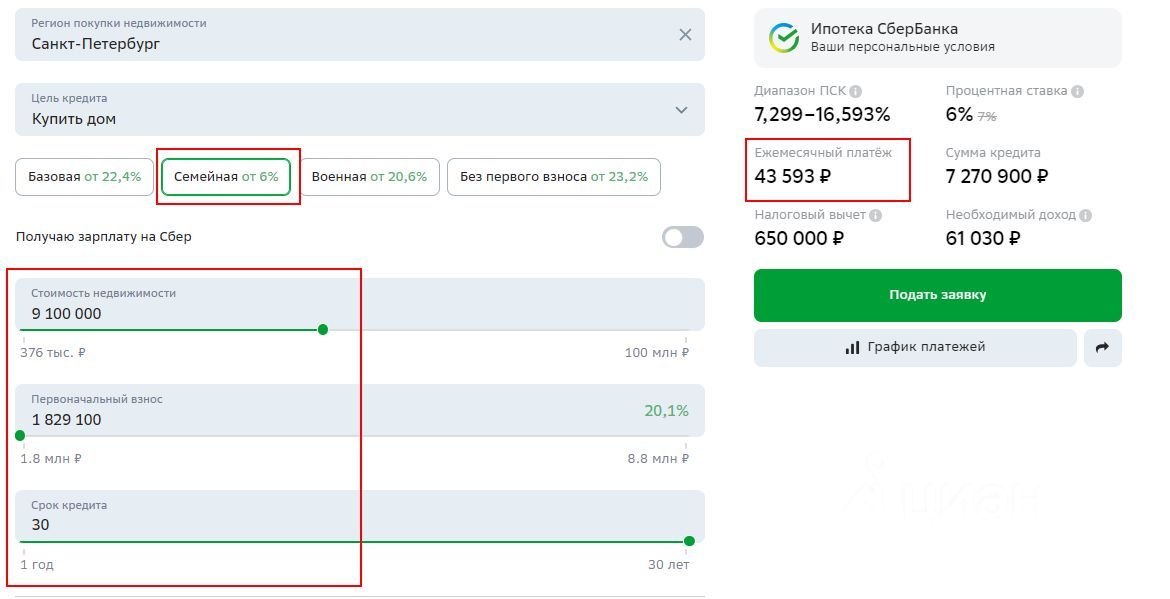Edit the Стоимость недвижимости value field
This screenshot has width=1170, height=599.
click(x=360, y=304)
